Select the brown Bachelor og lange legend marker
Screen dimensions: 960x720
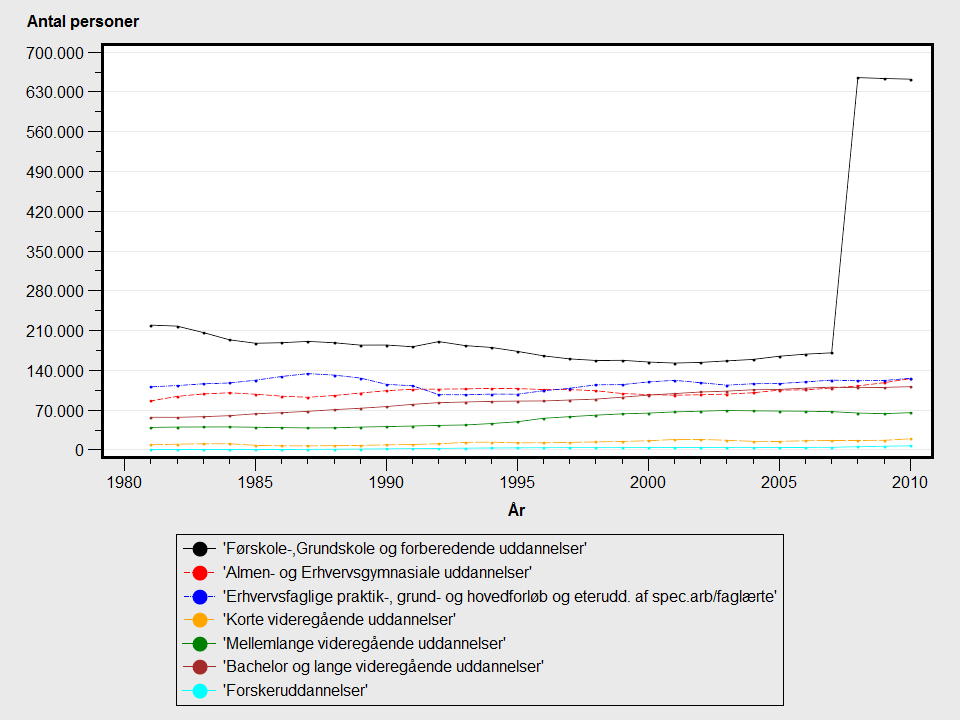point(200,666)
